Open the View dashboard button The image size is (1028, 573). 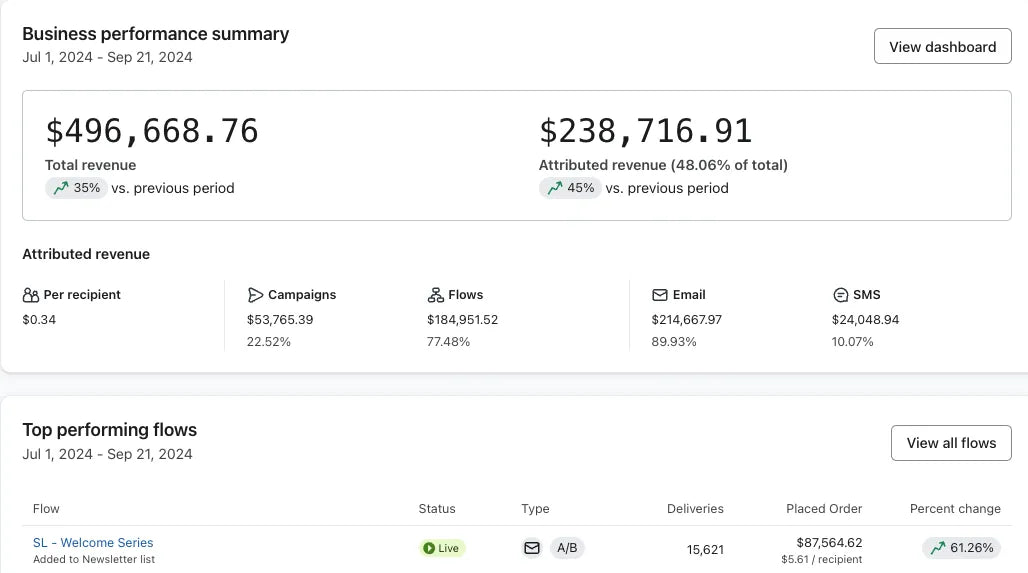pos(942,47)
